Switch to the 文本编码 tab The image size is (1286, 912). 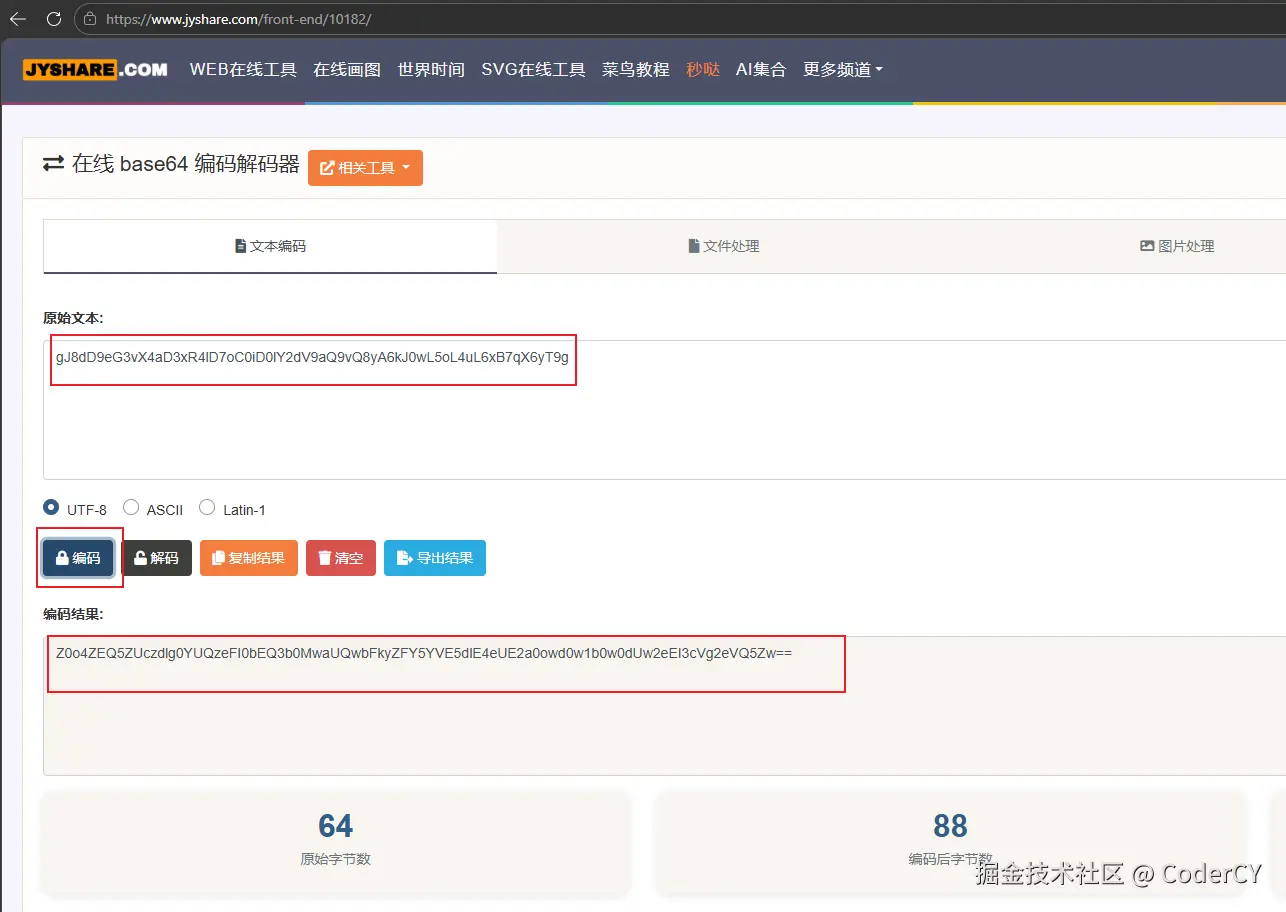pos(270,246)
